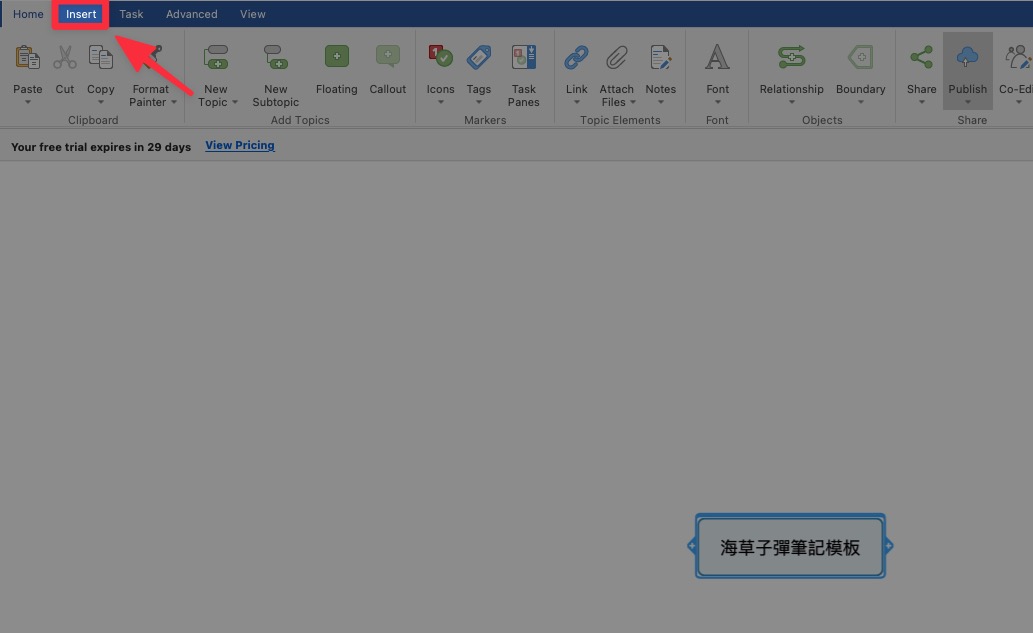Open the Task ribbon tab

131,14
